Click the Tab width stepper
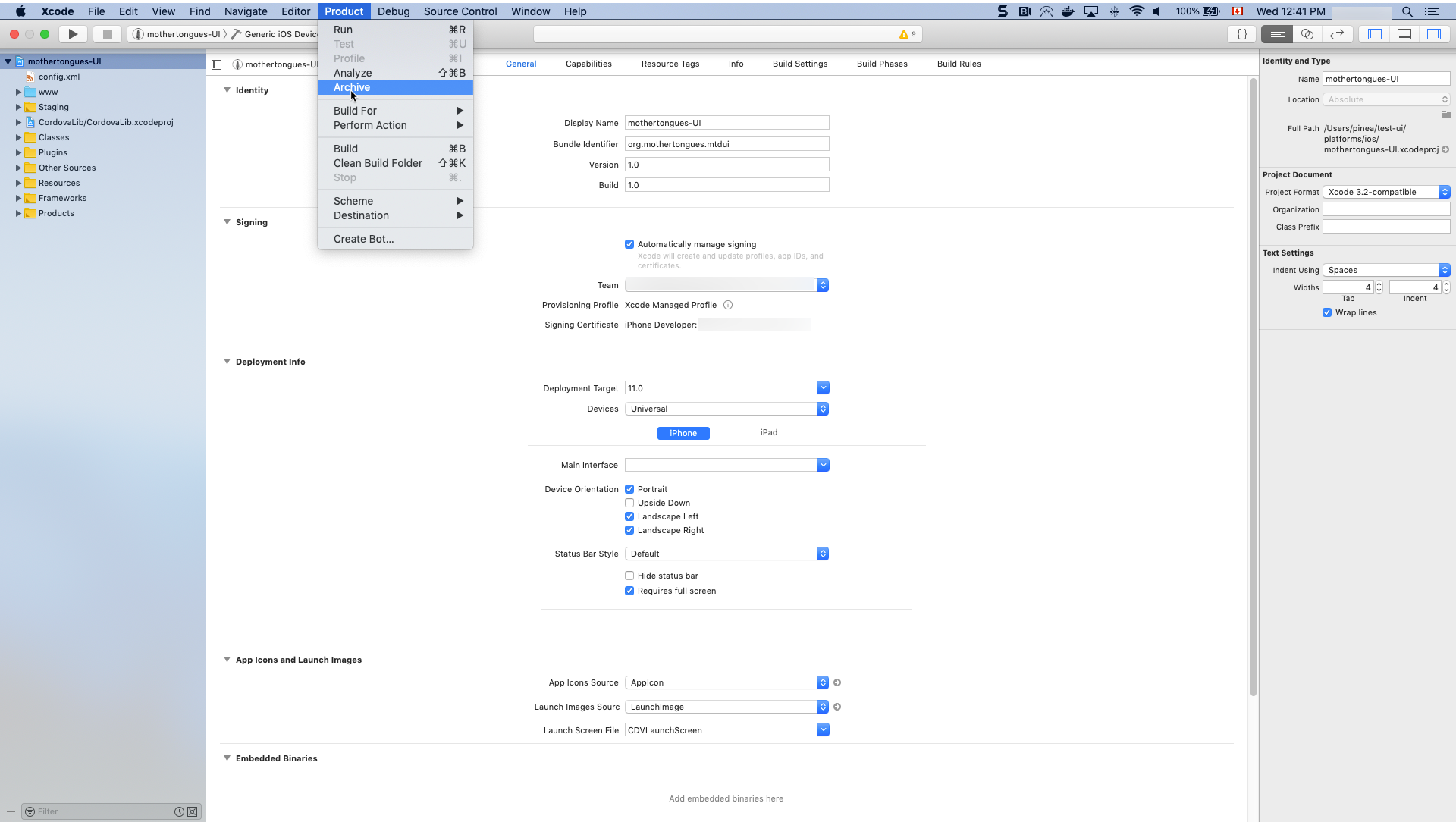The image size is (1456, 822). (x=1379, y=287)
